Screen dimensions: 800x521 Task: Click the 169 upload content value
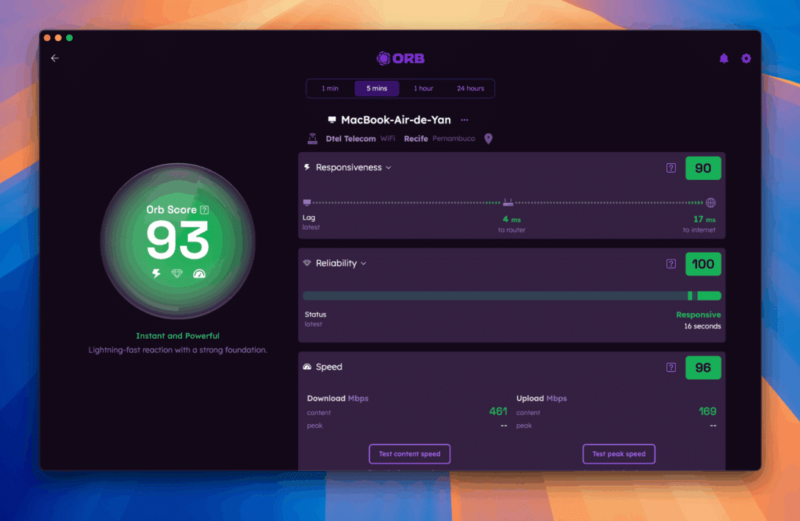click(x=708, y=411)
